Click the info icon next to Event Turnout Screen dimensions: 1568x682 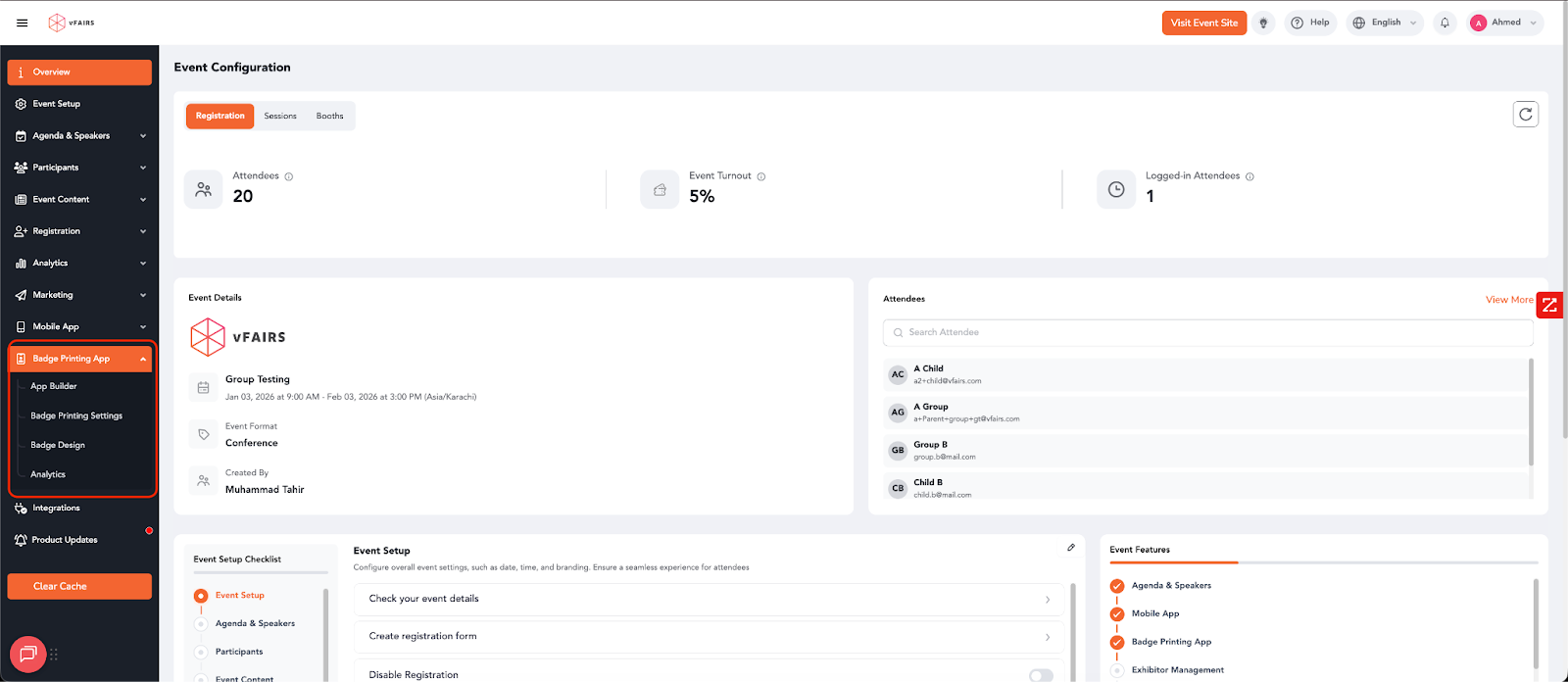click(x=761, y=176)
